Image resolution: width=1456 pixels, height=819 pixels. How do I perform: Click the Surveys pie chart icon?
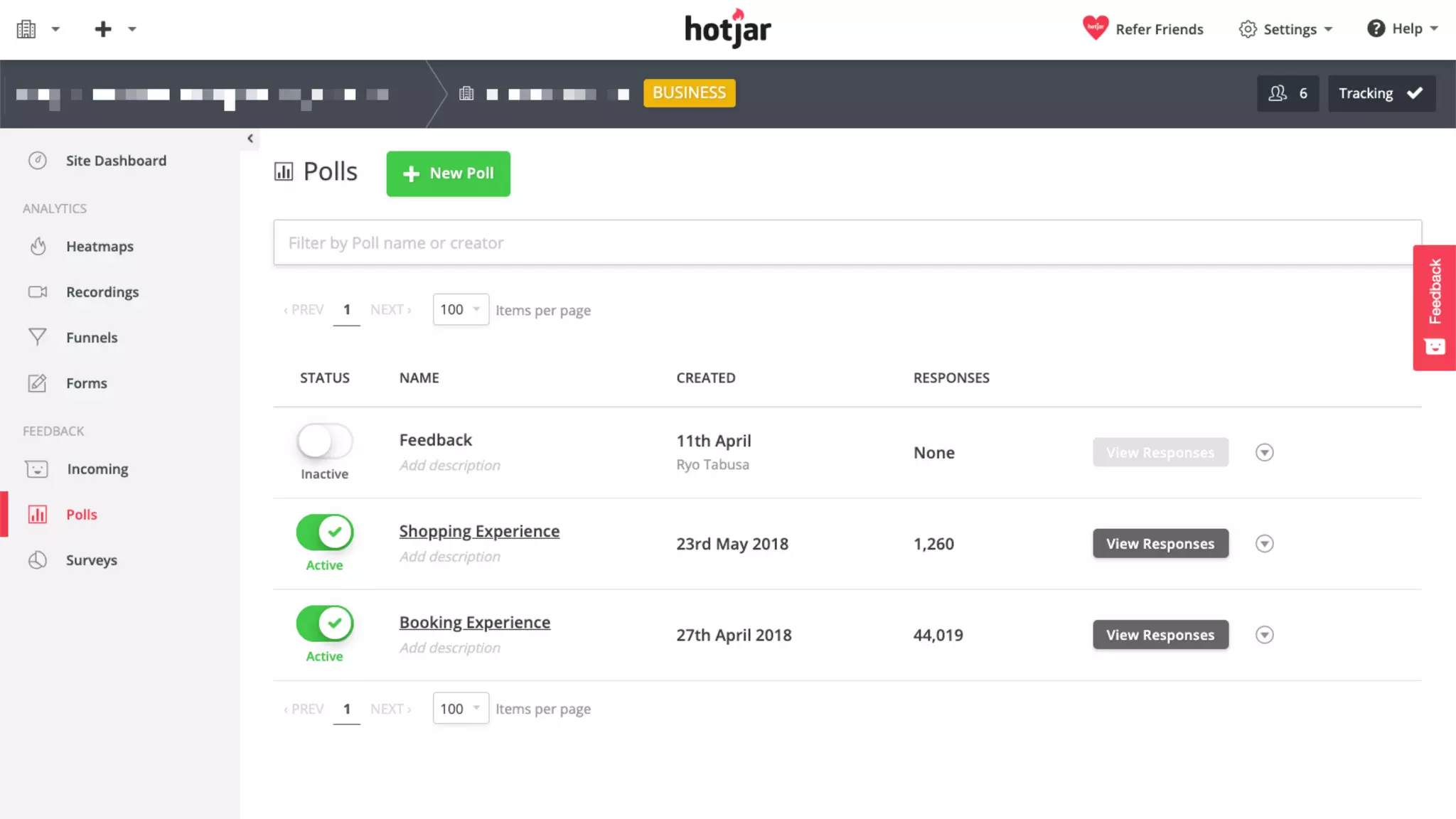(x=38, y=560)
